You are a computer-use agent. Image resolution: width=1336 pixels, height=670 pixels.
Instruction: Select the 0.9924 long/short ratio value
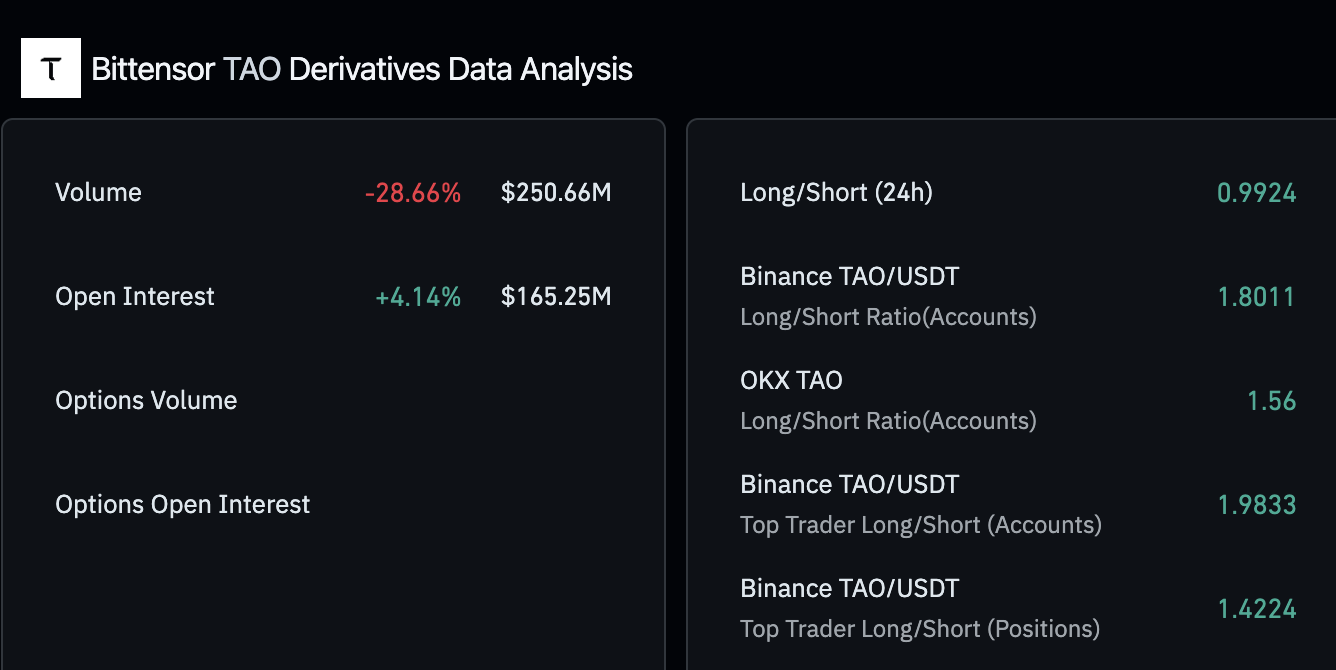tap(1256, 193)
